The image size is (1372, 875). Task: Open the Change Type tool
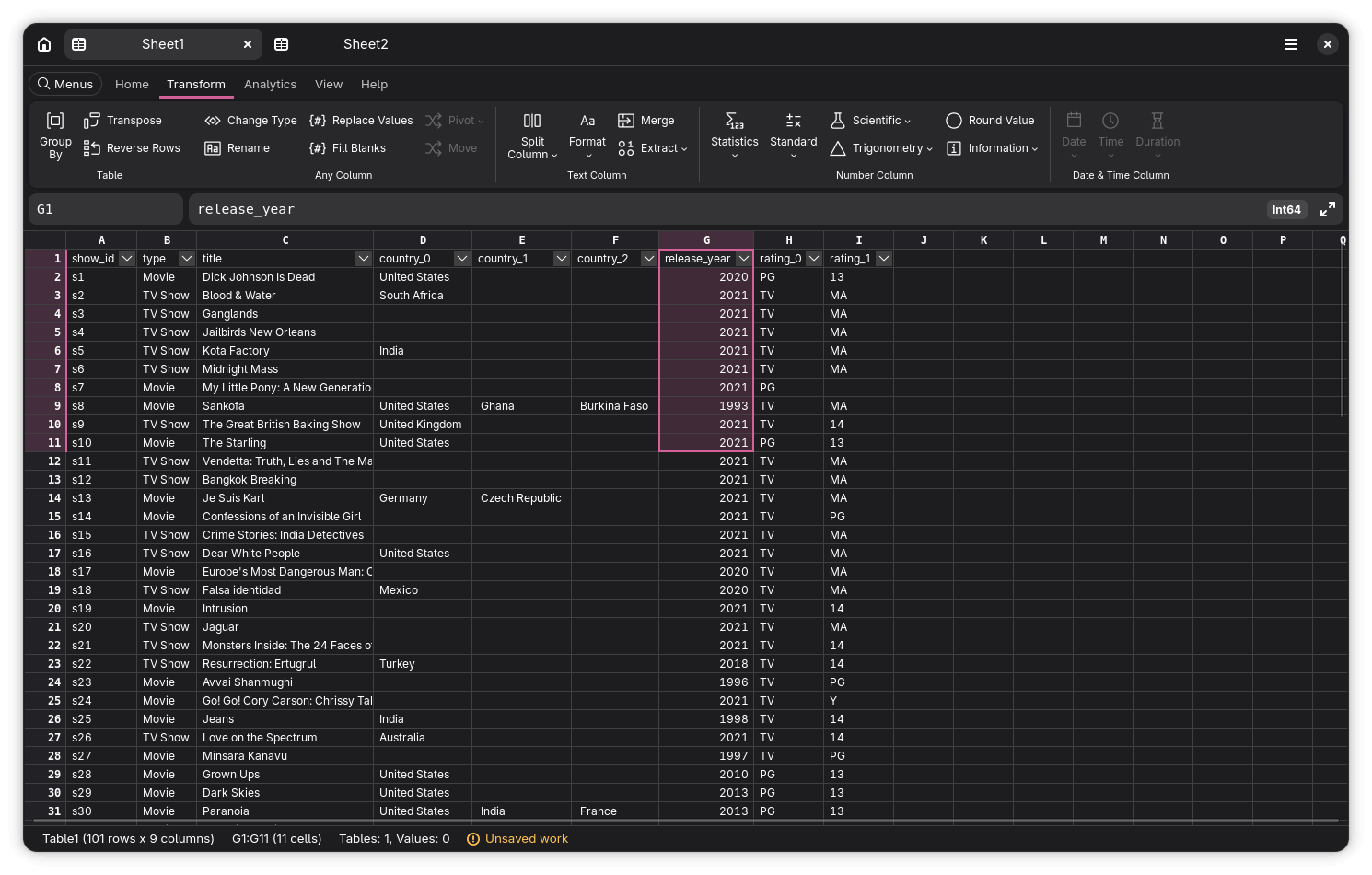pyautogui.click(x=250, y=121)
